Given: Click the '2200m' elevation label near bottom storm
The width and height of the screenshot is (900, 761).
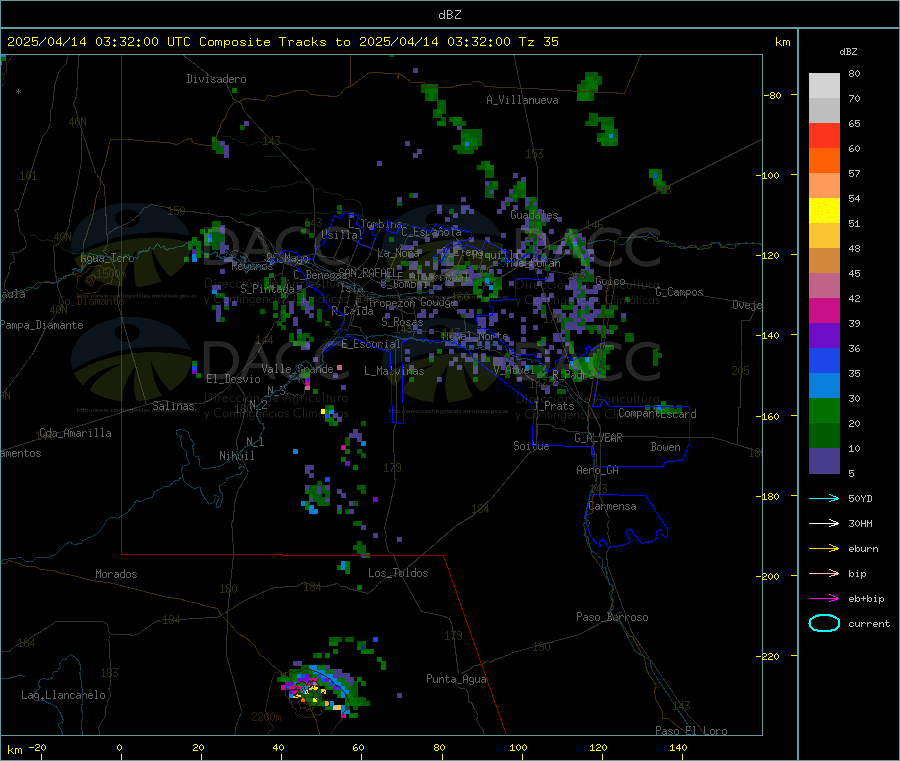Looking at the screenshot, I should pyautogui.click(x=266, y=717).
